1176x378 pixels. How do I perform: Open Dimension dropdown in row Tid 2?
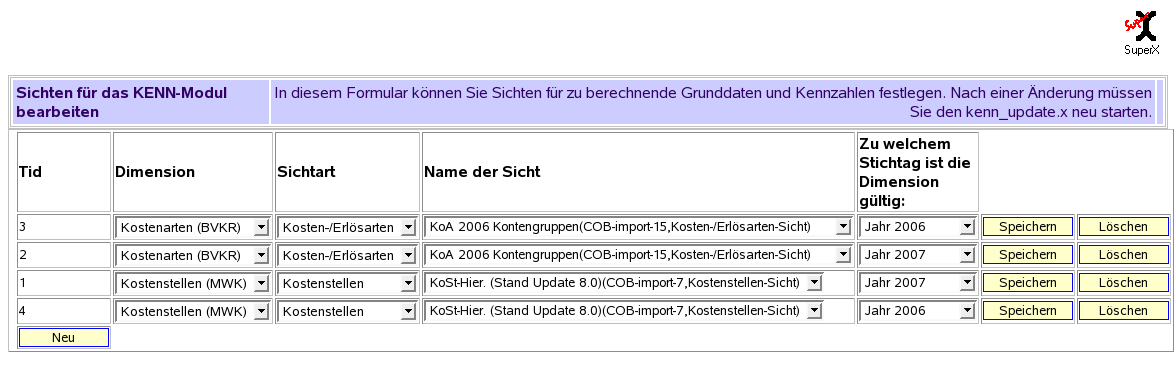(192, 255)
